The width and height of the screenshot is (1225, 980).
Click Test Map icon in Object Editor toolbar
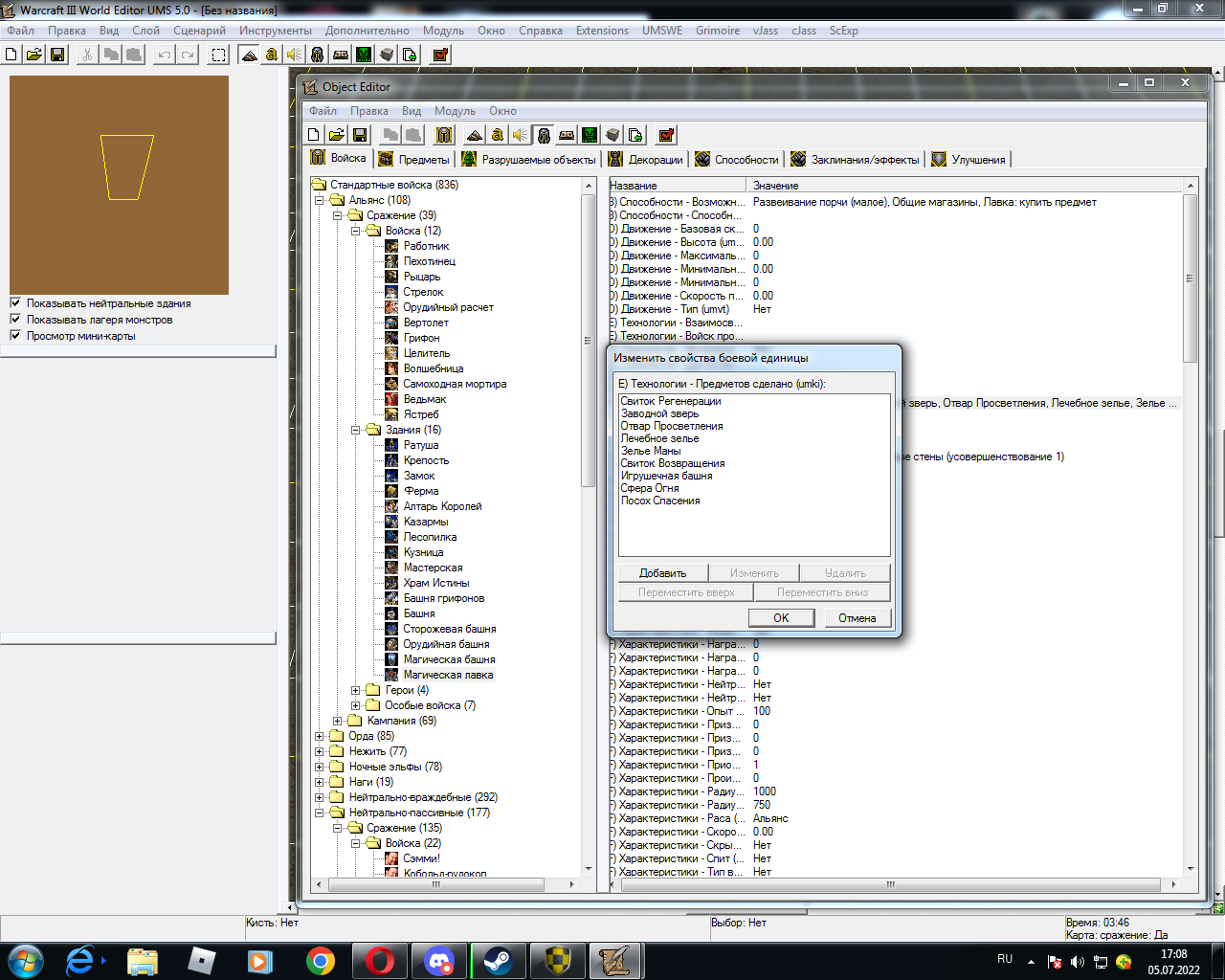[667, 135]
